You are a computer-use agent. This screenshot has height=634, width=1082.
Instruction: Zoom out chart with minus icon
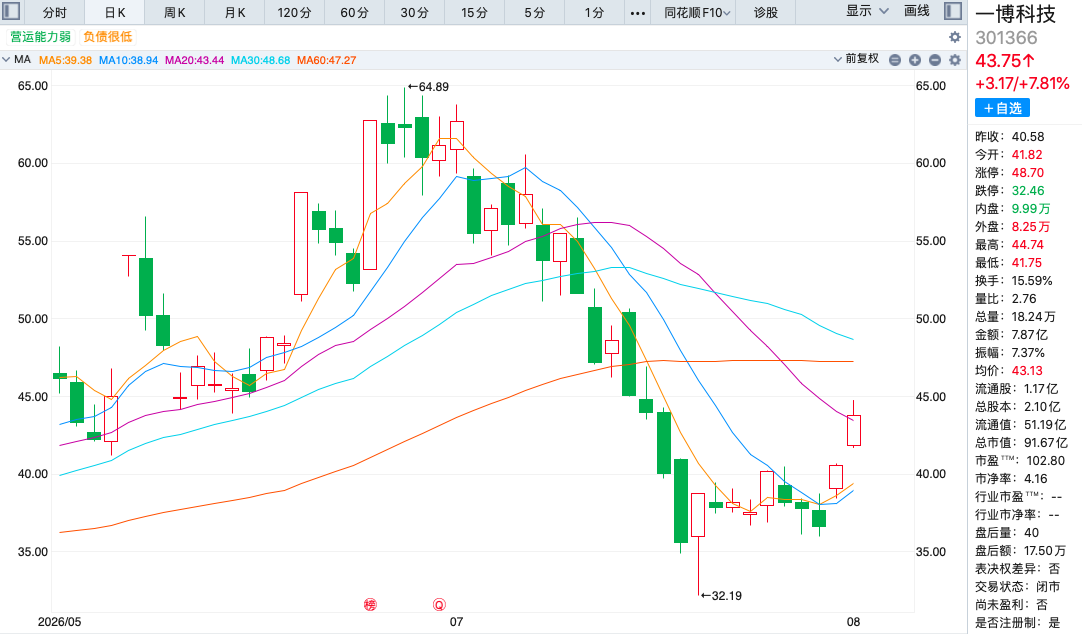(x=935, y=60)
